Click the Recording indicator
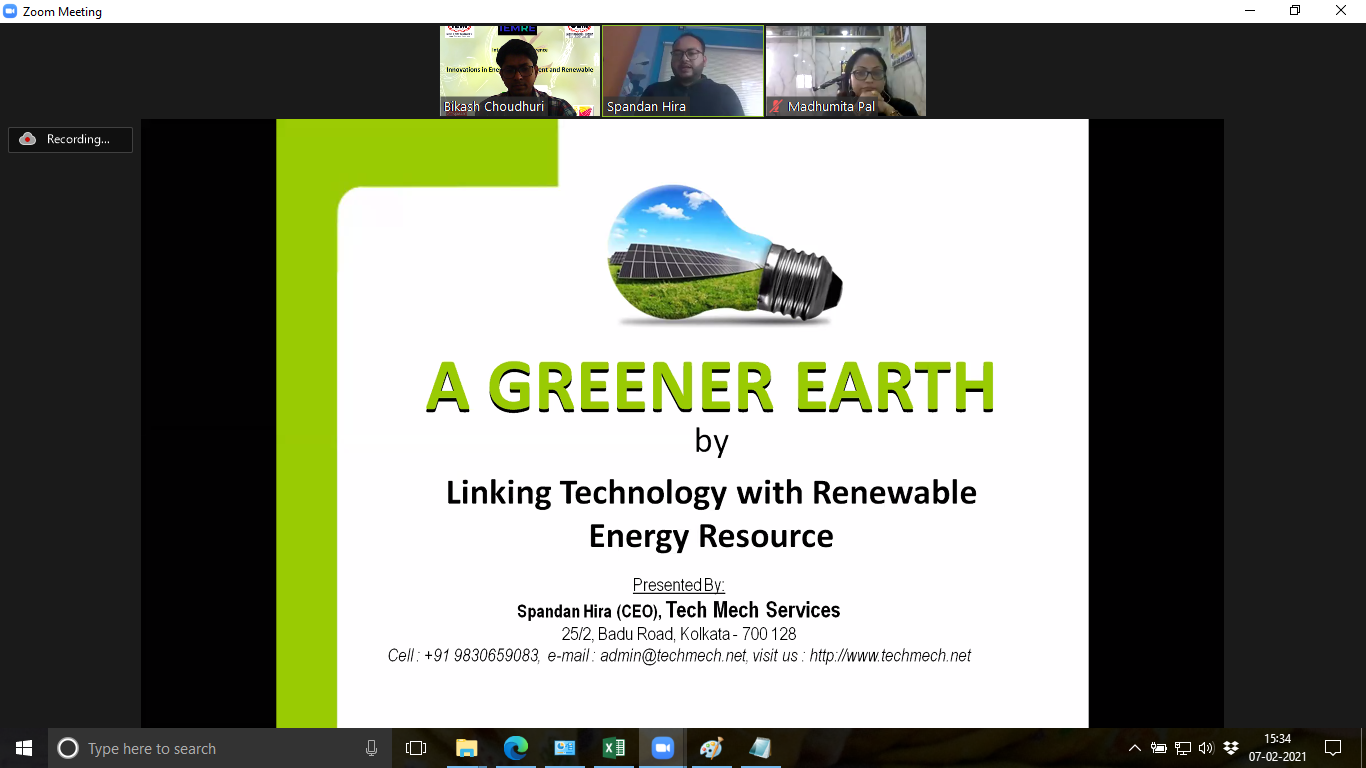Screen dimensions: 1366x768 tap(70, 139)
